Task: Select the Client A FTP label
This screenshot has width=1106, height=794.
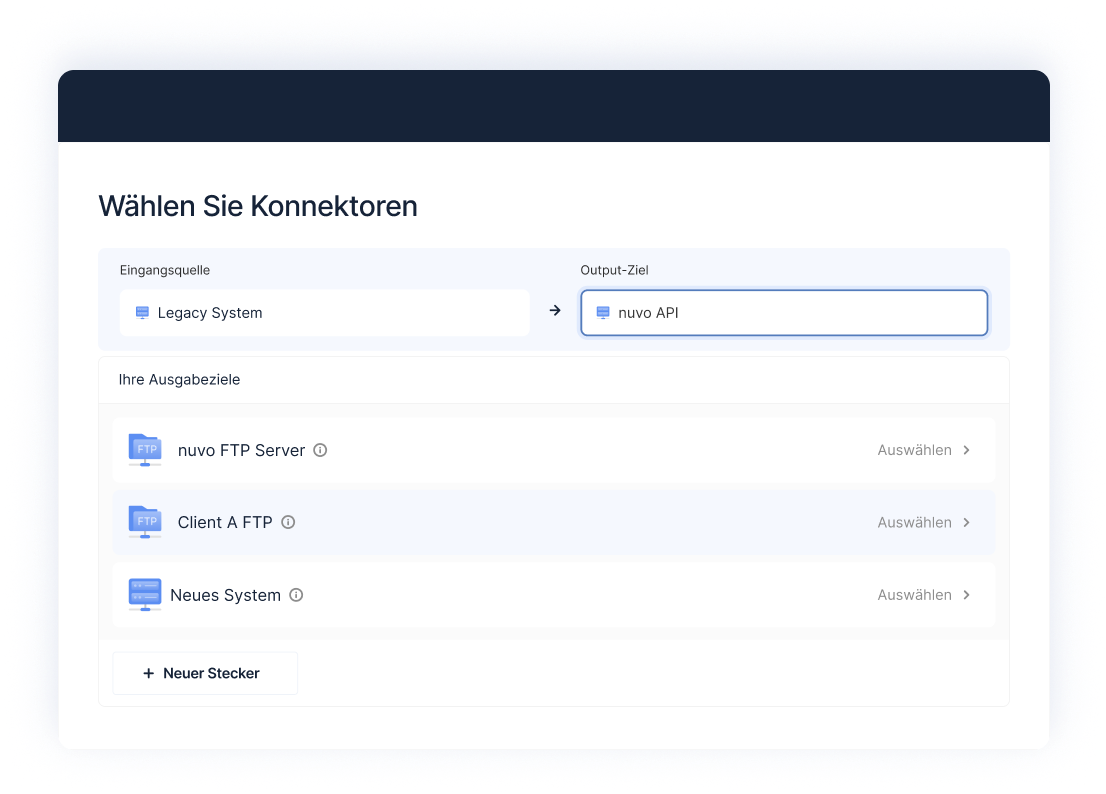Action: tap(225, 522)
